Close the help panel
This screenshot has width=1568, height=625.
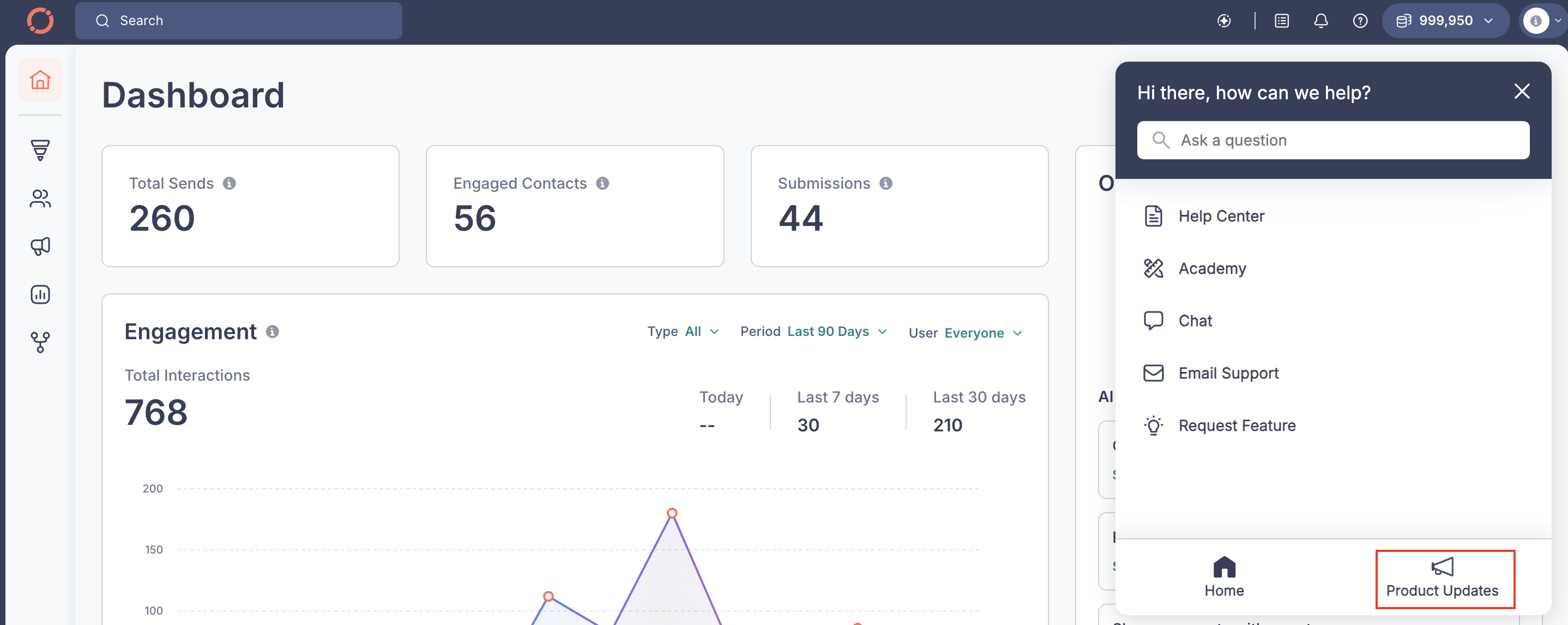1522,92
